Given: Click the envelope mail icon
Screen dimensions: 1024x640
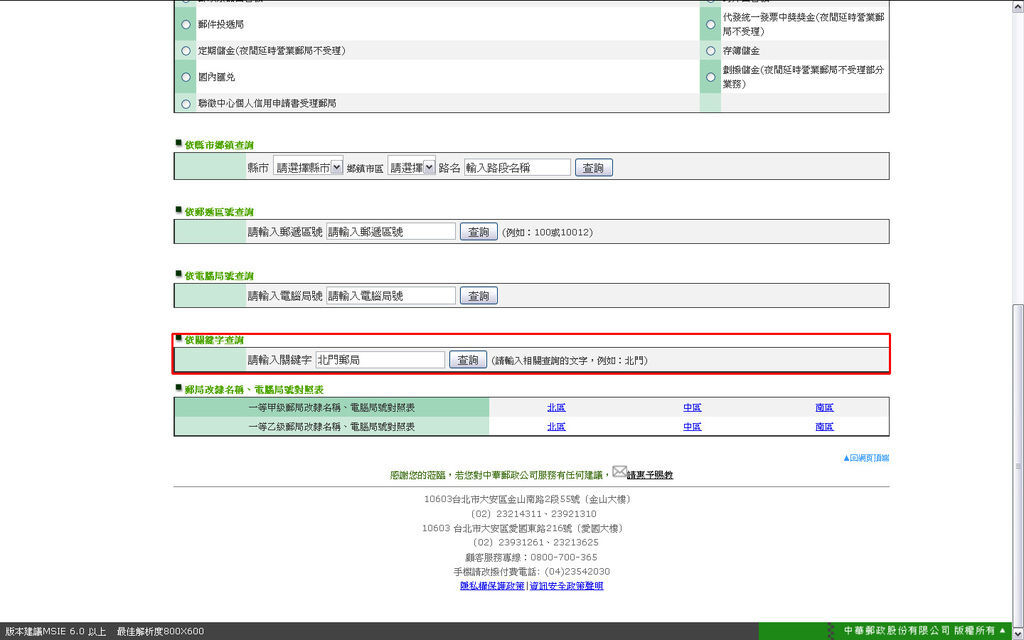Looking at the screenshot, I should coord(620,471).
